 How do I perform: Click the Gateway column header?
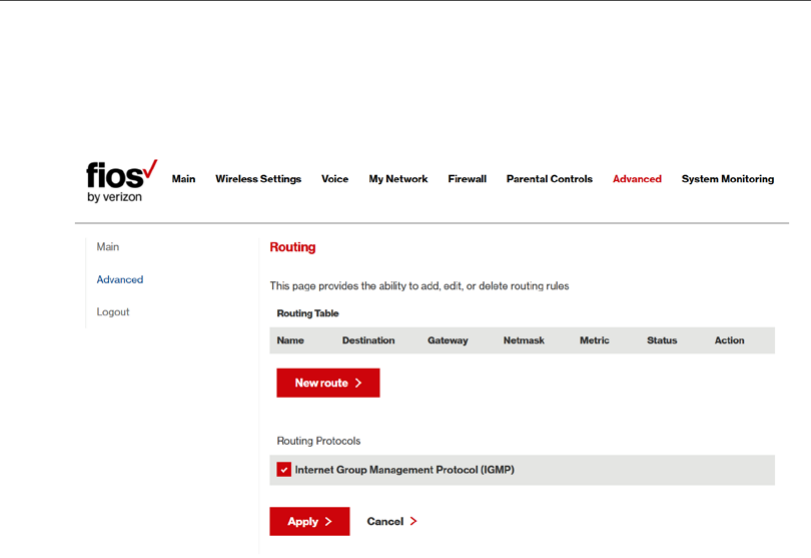point(447,340)
